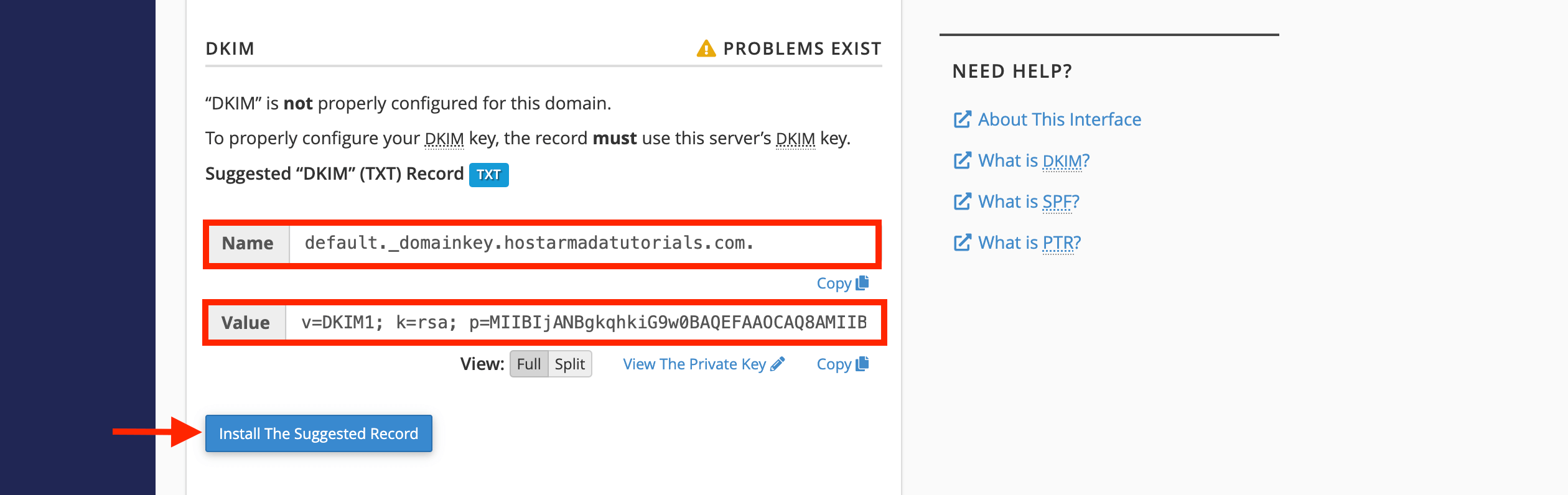The width and height of the screenshot is (1568, 495).
Task: Click the blue TXT record type badge
Action: [488, 175]
